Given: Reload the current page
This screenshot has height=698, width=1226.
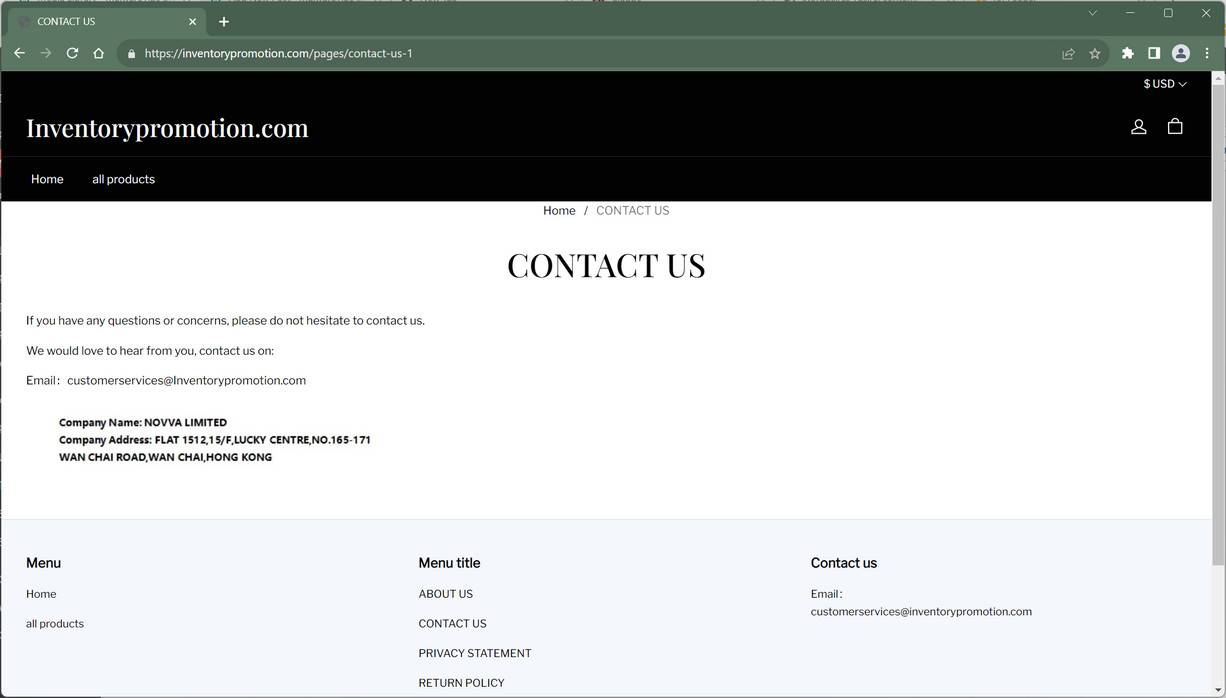Looking at the screenshot, I should (71, 53).
